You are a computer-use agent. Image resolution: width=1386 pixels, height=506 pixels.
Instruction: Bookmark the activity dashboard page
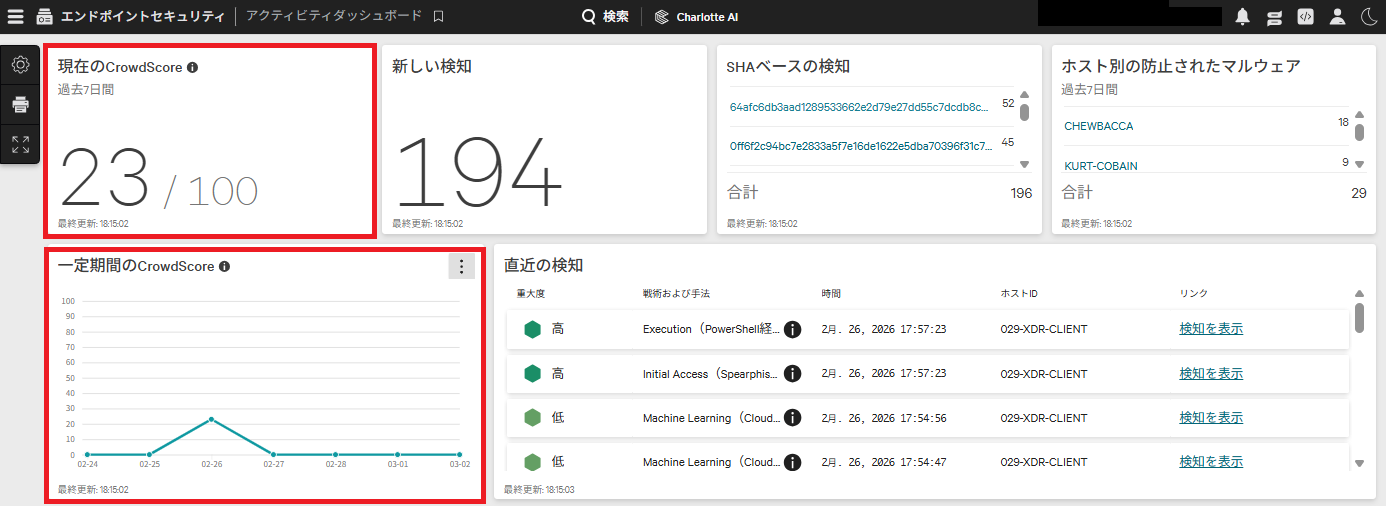438,17
